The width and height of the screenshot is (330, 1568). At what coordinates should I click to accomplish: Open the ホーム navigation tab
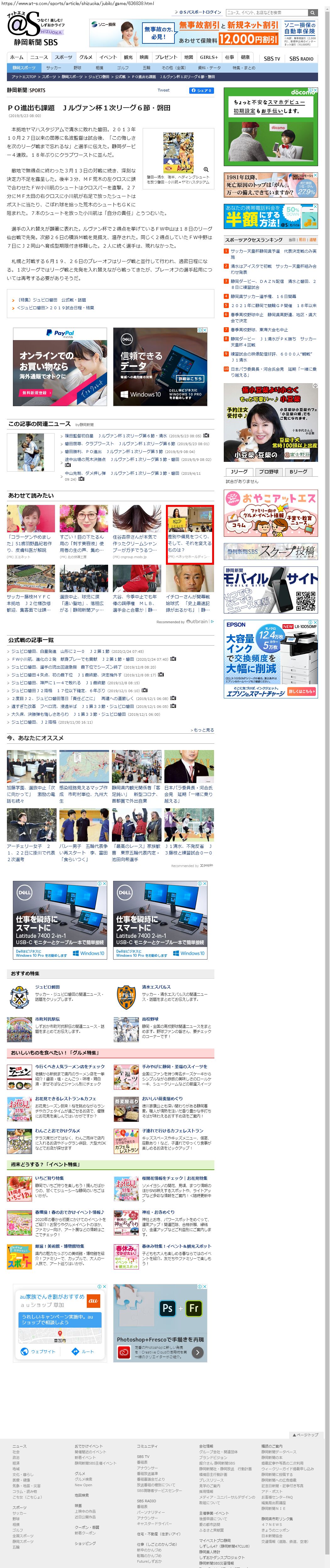[x=17, y=57]
